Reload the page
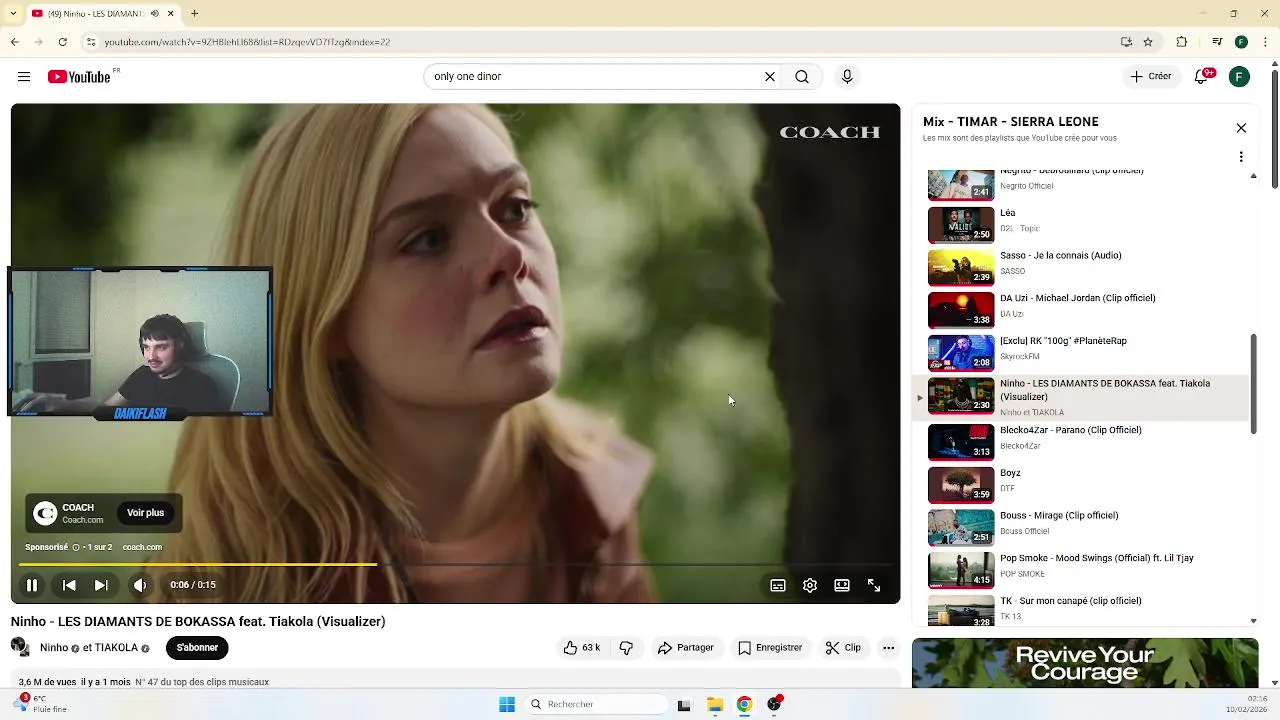Image resolution: width=1280 pixels, height=720 pixels. pos(62,42)
